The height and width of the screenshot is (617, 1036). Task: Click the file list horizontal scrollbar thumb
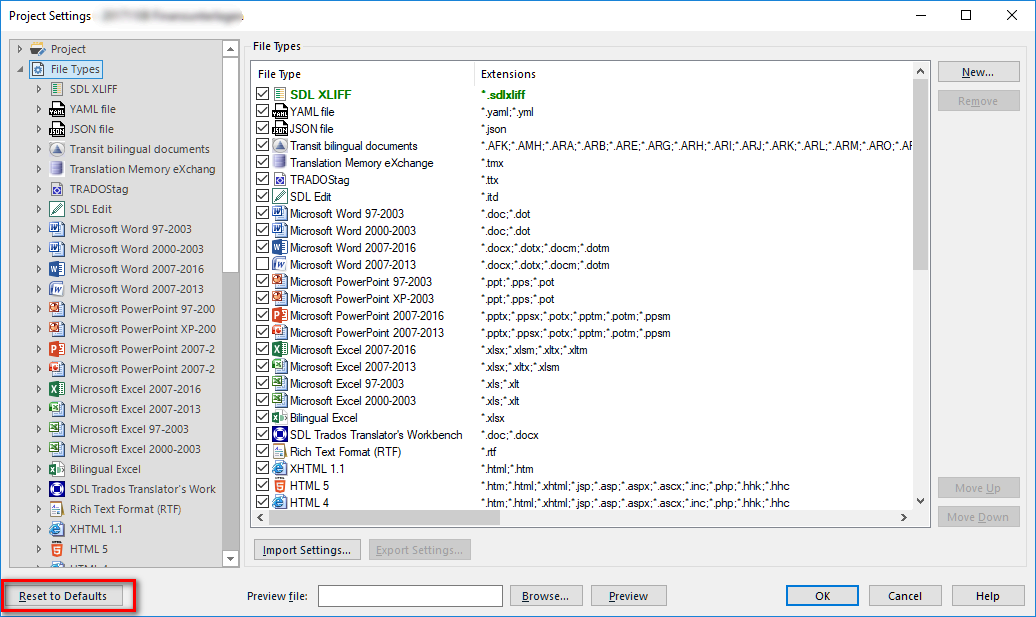coord(384,518)
